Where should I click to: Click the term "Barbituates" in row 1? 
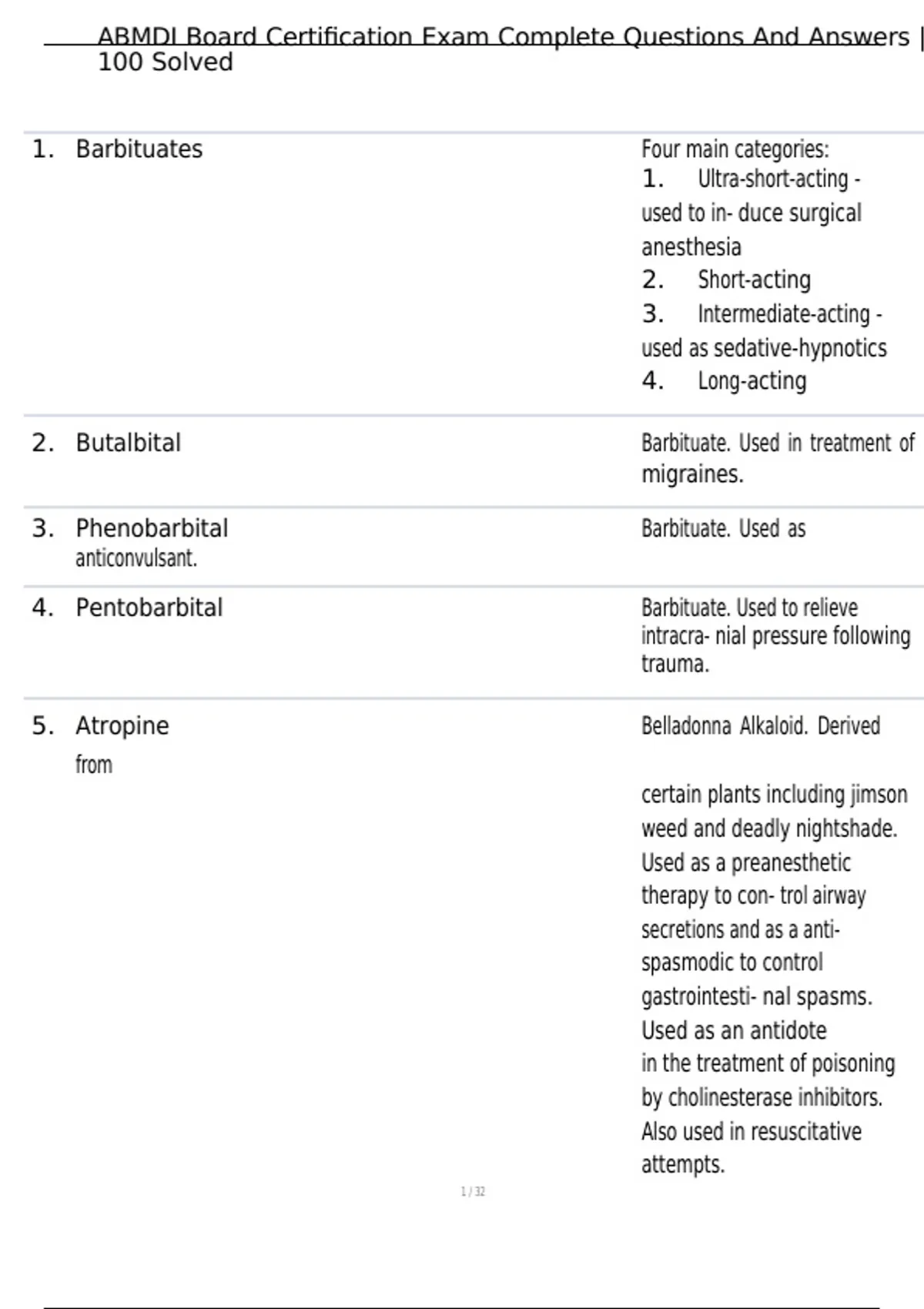point(139,149)
